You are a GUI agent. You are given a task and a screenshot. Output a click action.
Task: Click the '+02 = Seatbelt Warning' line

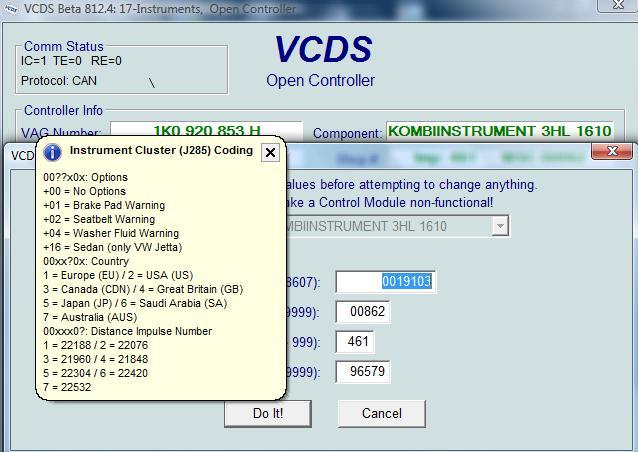click(x=99, y=219)
